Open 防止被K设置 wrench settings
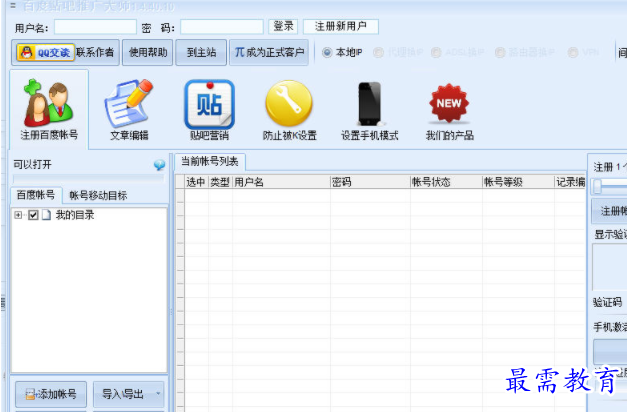The image size is (627, 412). (x=289, y=109)
